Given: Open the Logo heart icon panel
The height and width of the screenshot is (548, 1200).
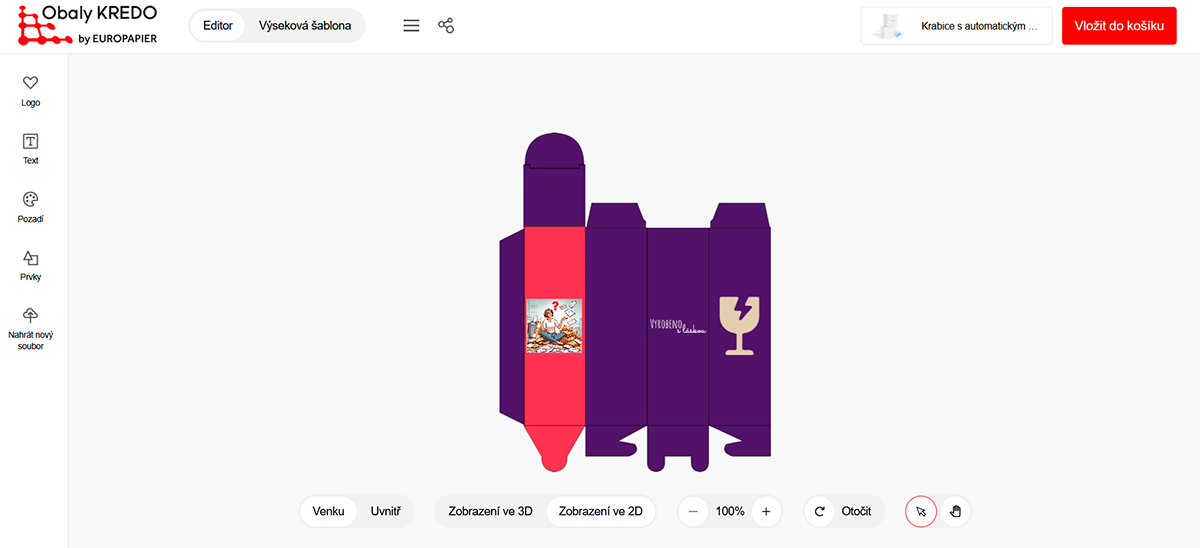Looking at the screenshot, I should pos(31,84).
